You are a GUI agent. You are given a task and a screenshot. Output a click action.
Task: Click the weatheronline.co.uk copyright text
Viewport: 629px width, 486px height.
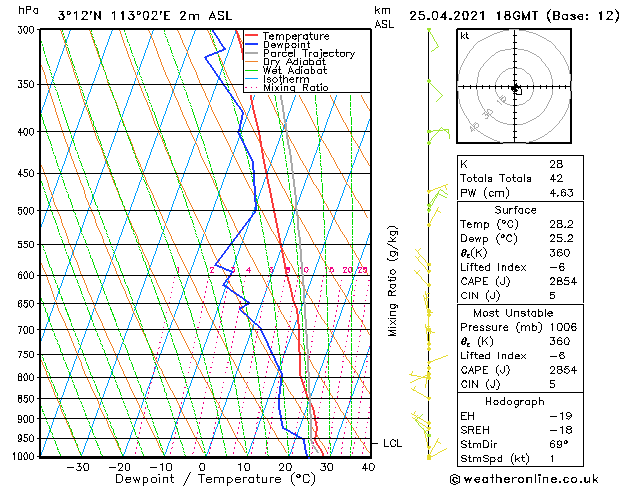(524, 479)
